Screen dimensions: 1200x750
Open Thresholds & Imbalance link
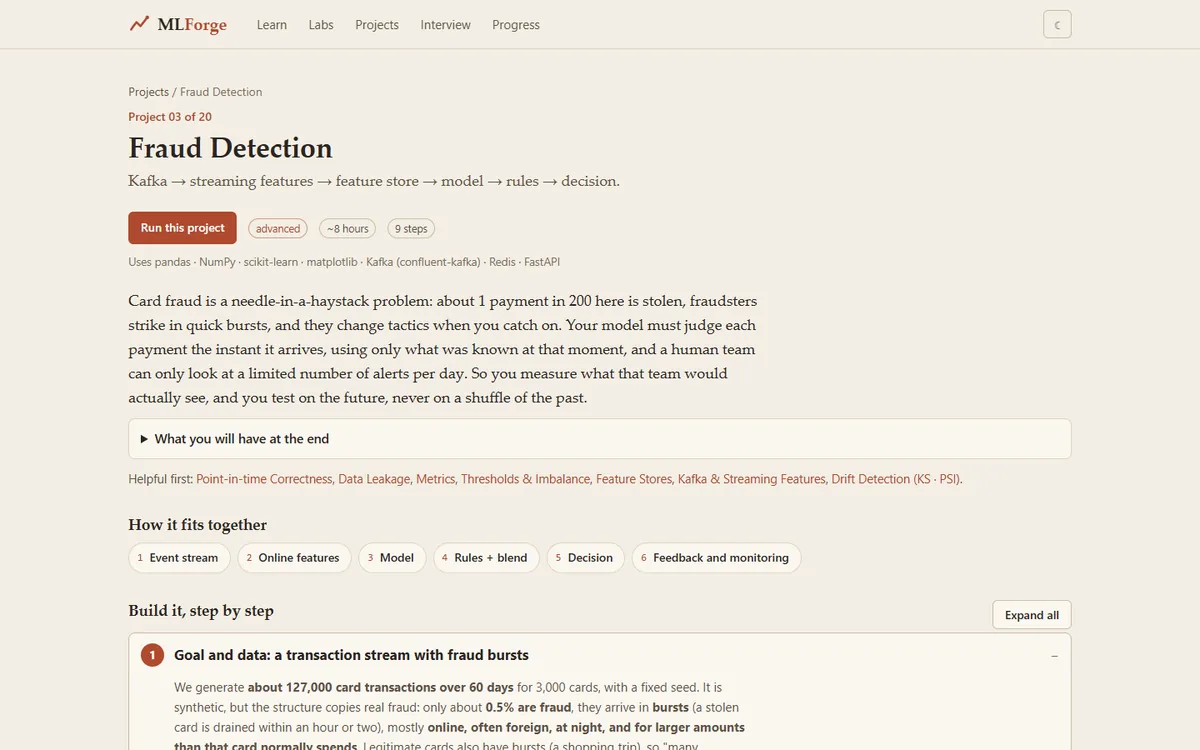tap(525, 479)
